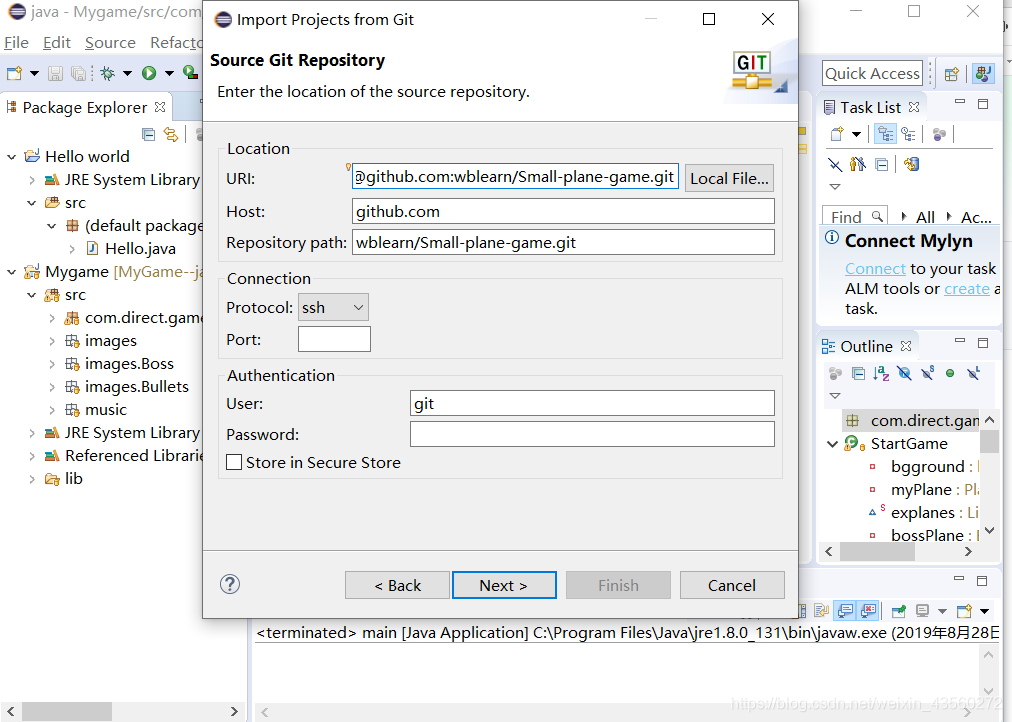Image resolution: width=1012 pixels, height=722 pixels.
Task: Click the Save All icon in the Eclipse toolbar
Action: coord(78,74)
